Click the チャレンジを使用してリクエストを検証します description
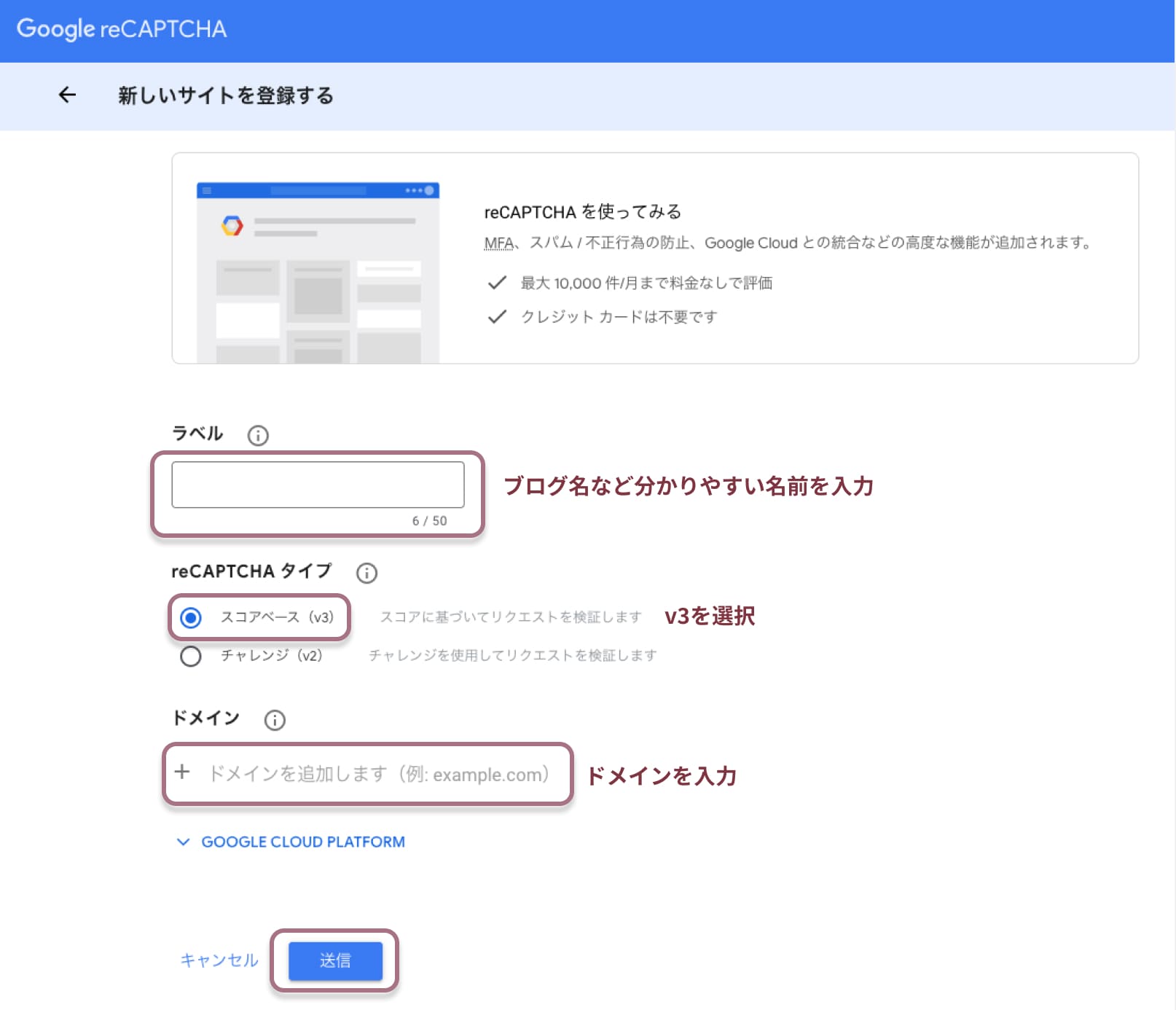Viewport: 1176px width, 1010px height. (513, 655)
